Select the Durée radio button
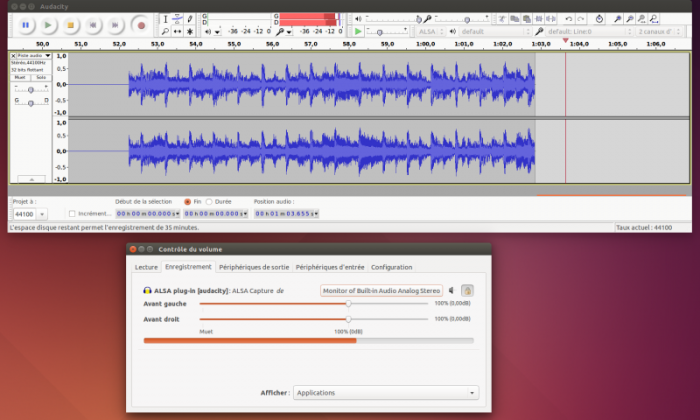 [x=209, y=201]
